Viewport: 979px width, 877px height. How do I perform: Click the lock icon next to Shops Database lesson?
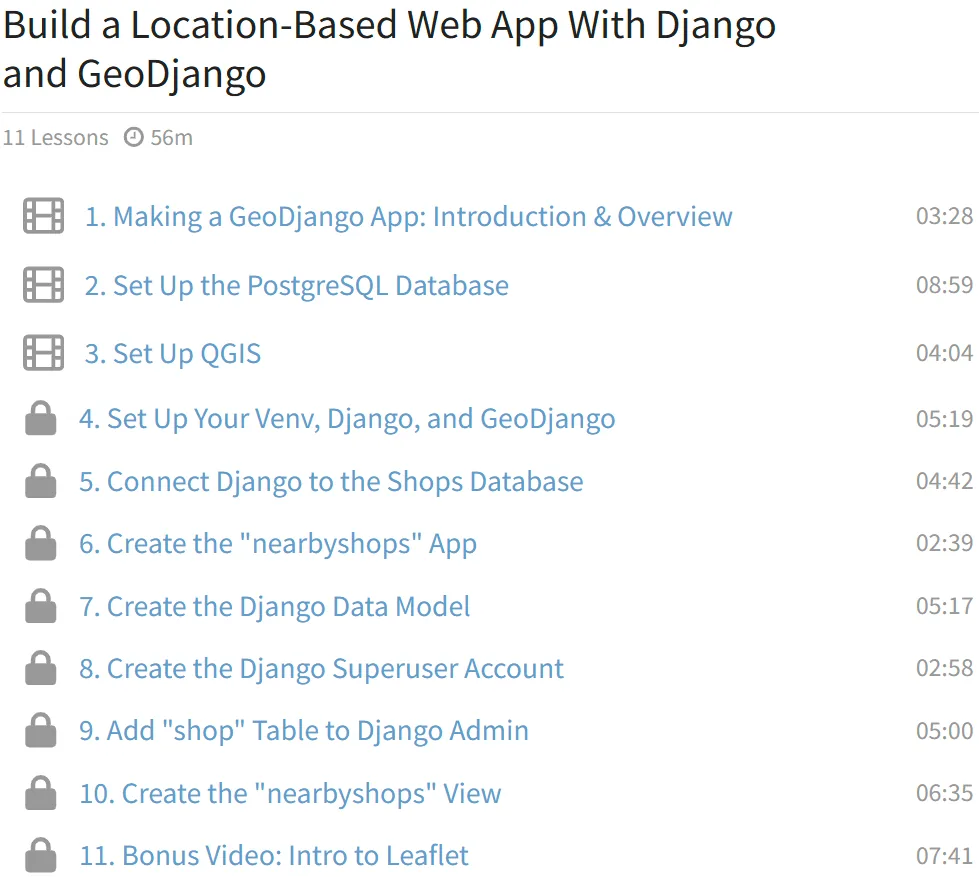click(41, 481)
